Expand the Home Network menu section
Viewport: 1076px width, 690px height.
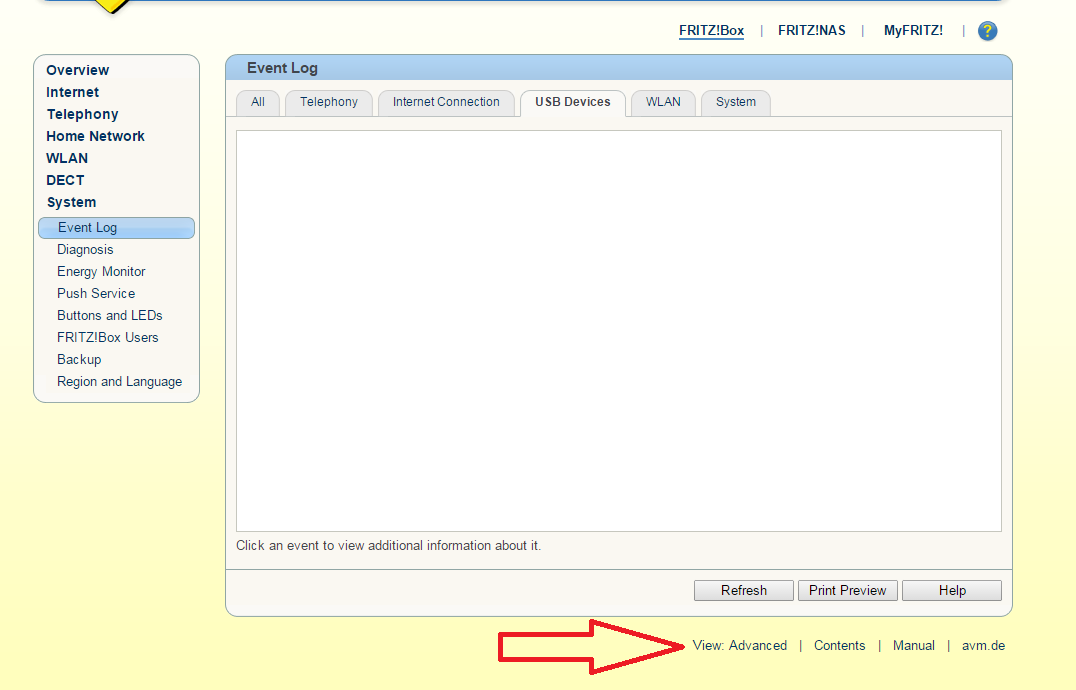(95, 136)
